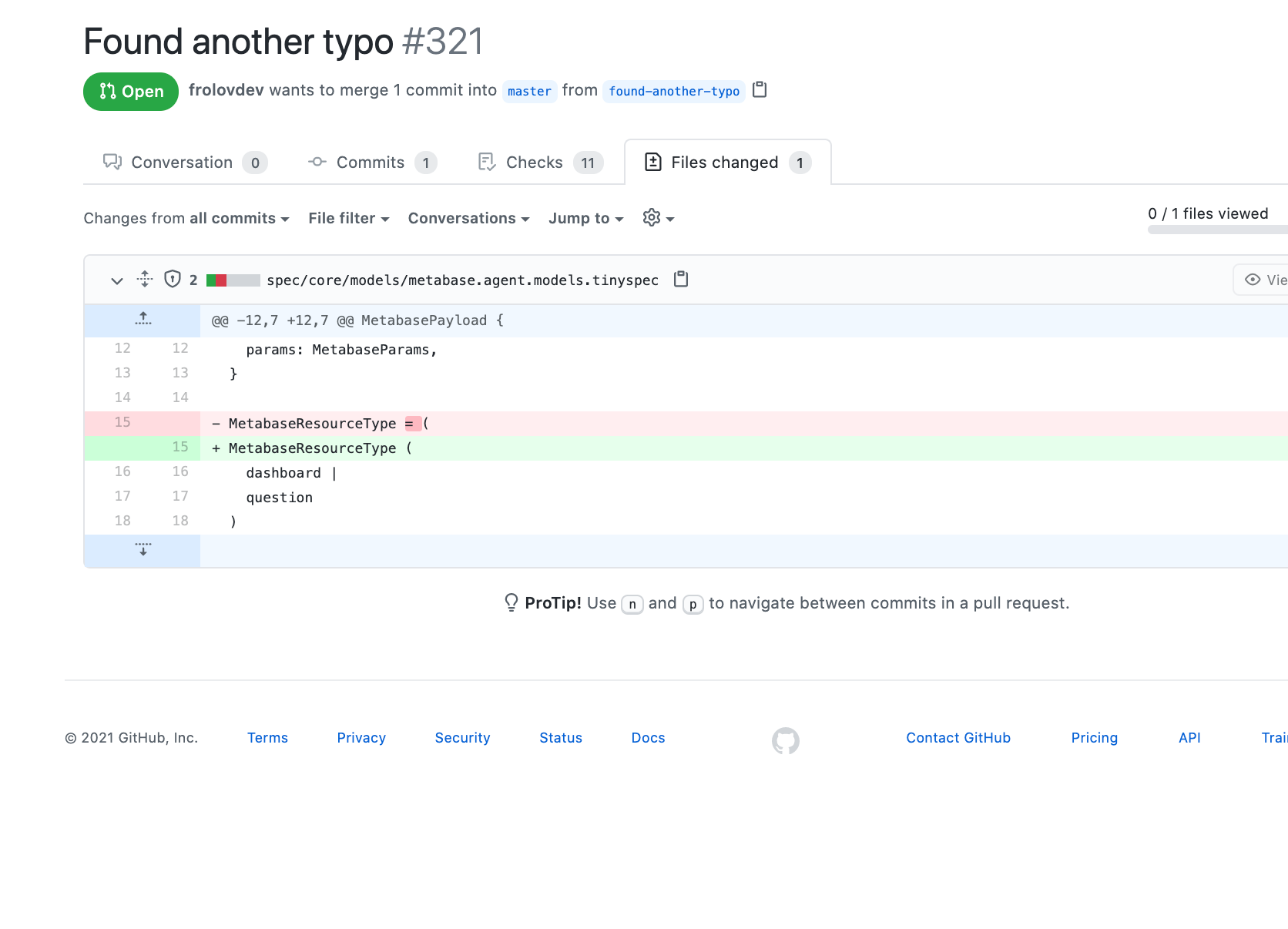Screen dimensions: 1288x929
Task: Open the Terms footer link
Action: (x=267, y=738)
